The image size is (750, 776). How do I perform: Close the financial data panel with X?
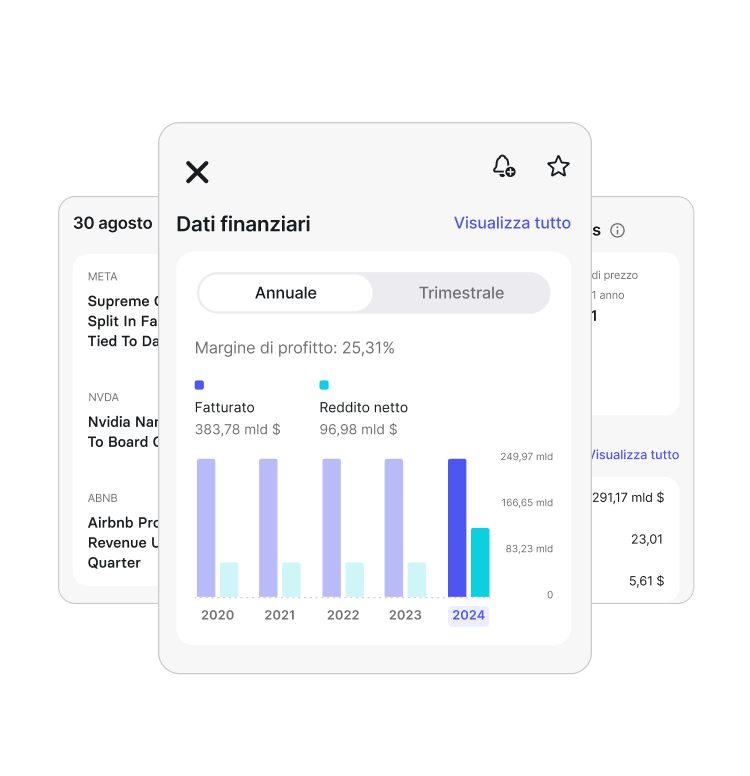pos(197,172)
